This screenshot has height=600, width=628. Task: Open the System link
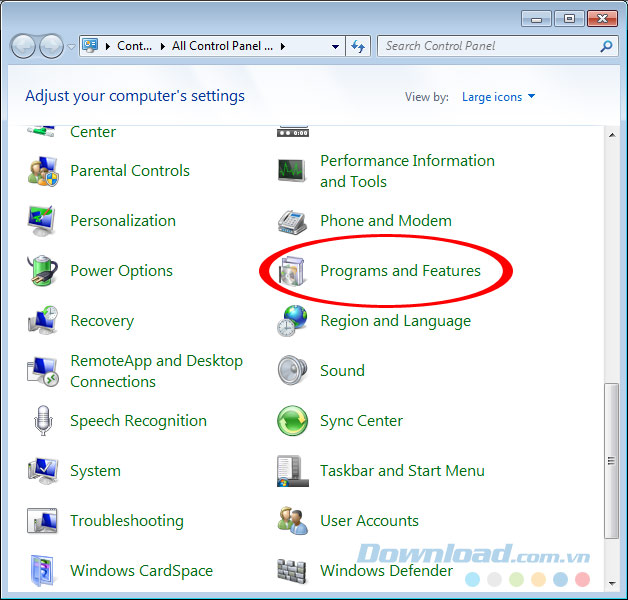click(x=95, y=471)
